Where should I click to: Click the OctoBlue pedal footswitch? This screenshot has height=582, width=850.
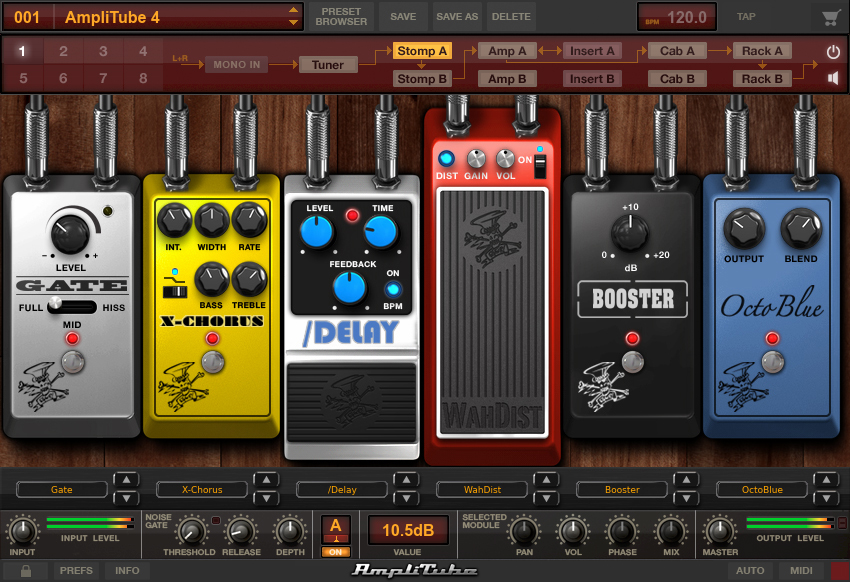click(x=772, y=361)
